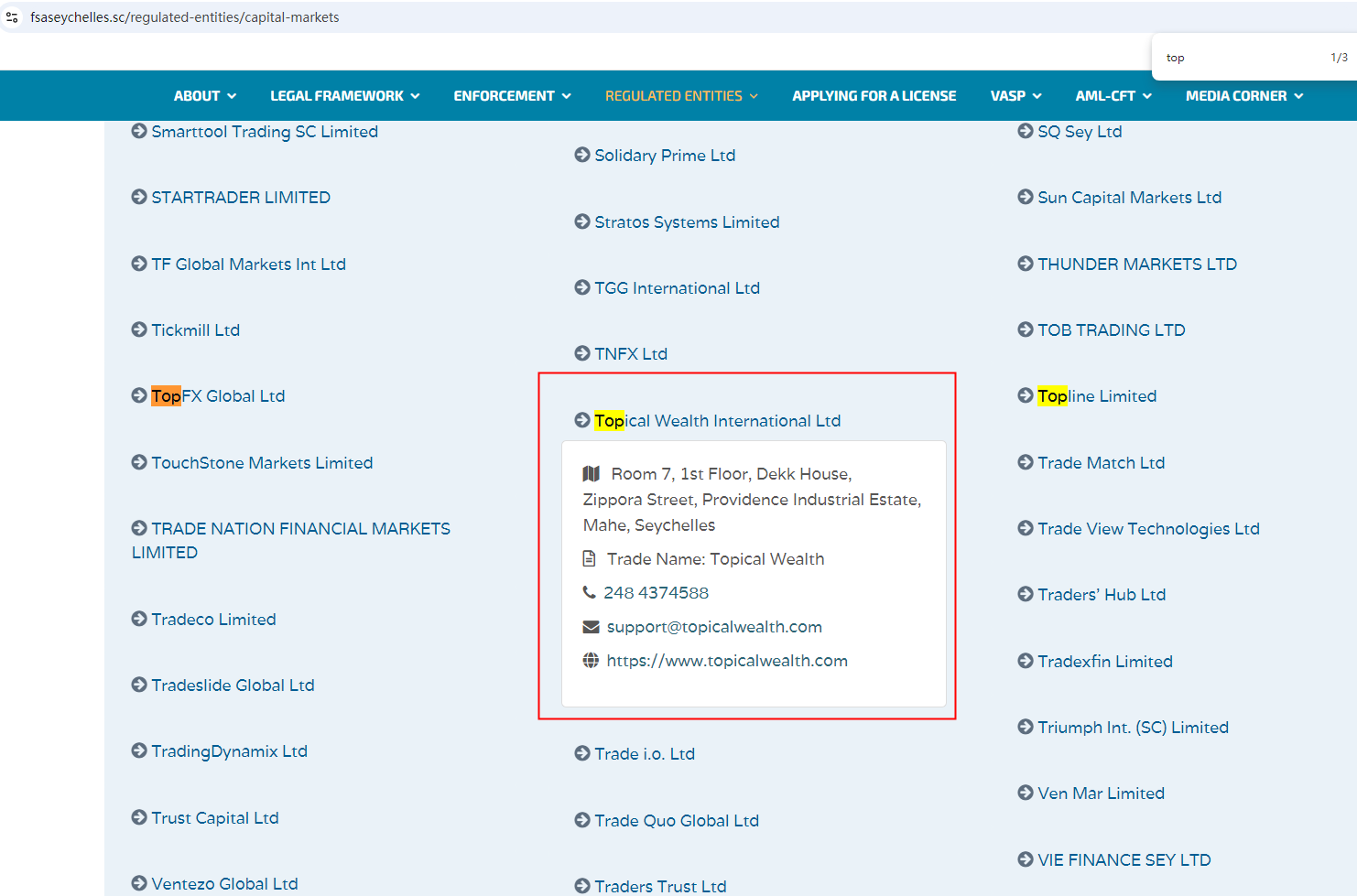Viewport: 1357px width, 896px height.
Task: Click the envelope icon in Topical Wealth card
Action: click(x=591, y=627)
